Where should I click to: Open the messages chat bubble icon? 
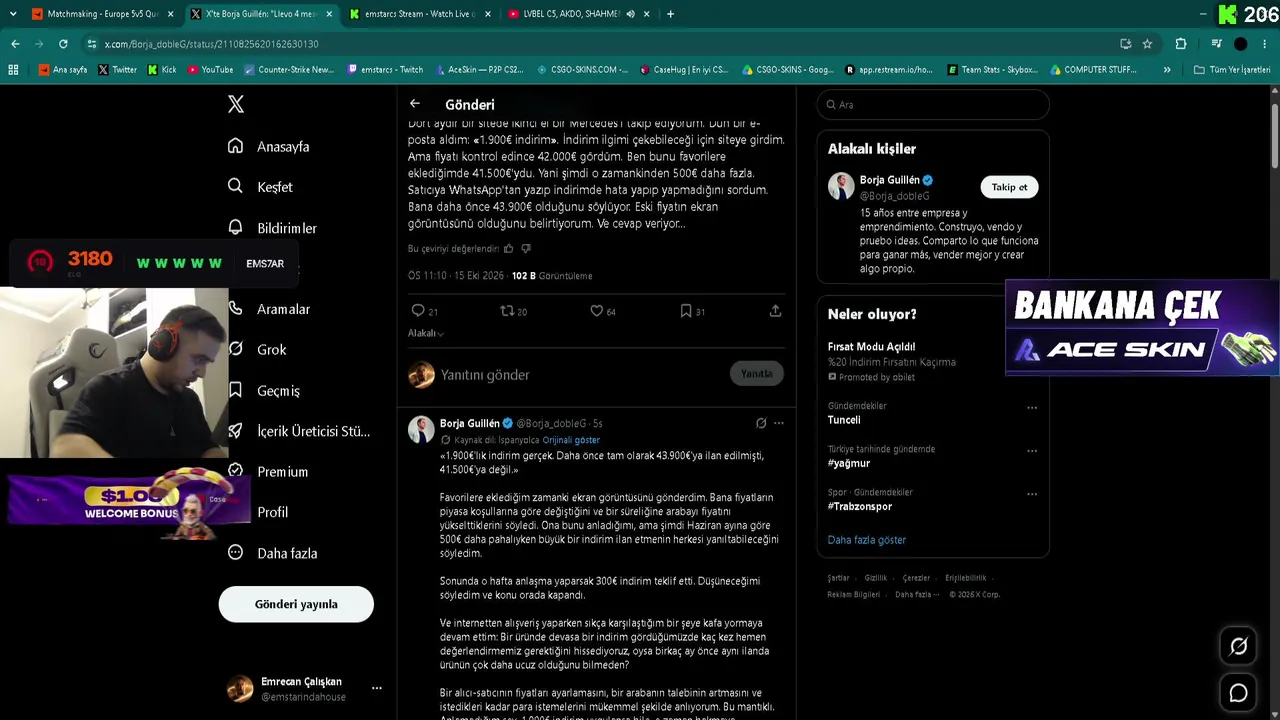tap(1238, 693)
